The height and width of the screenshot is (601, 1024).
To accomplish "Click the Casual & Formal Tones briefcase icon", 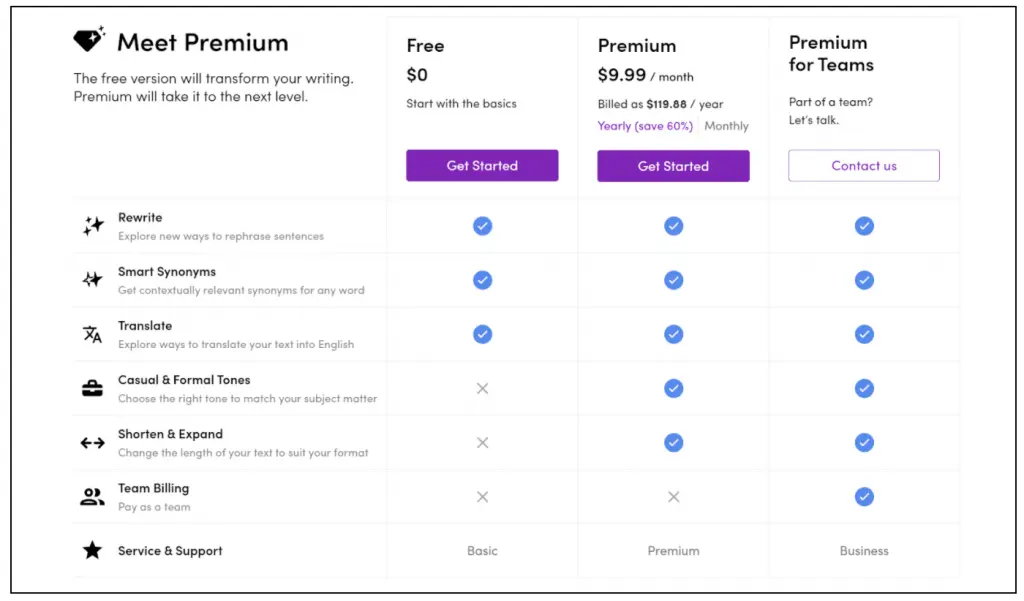I will tap(93, 388).
